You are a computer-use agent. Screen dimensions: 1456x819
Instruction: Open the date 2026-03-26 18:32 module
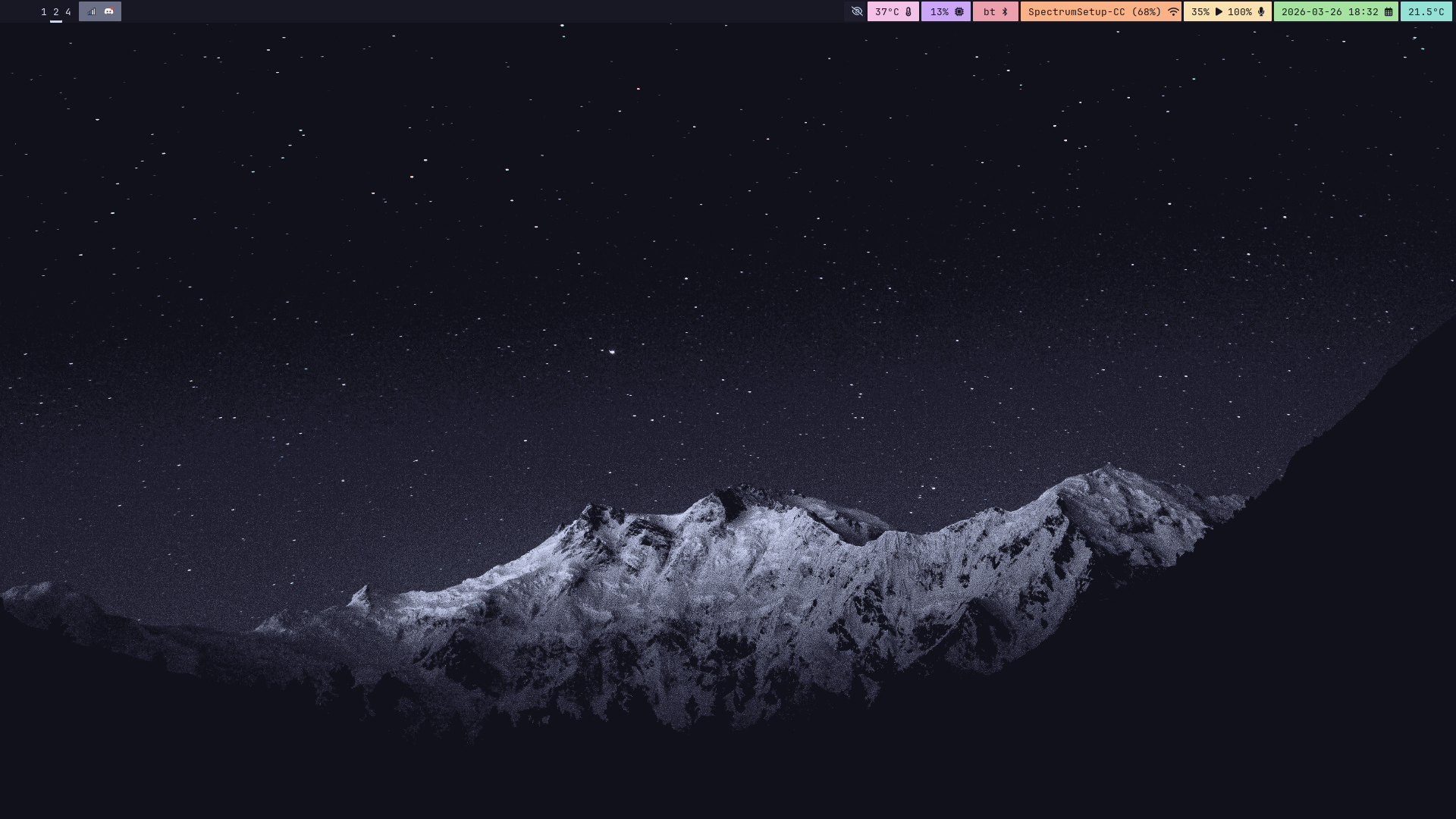(1329, 11)
